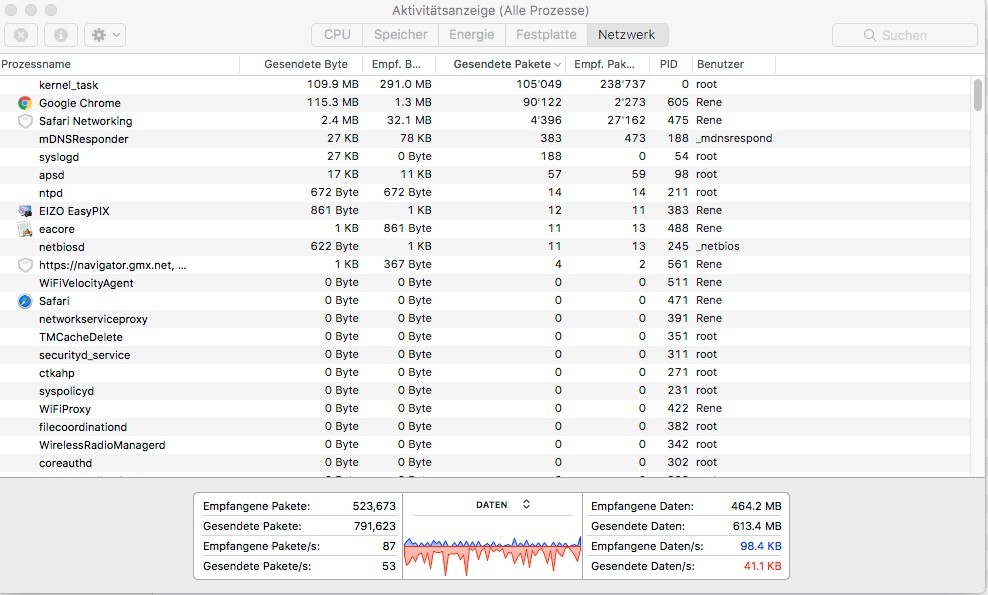
Task: Switch to the CPU tab
Action: 337,35
